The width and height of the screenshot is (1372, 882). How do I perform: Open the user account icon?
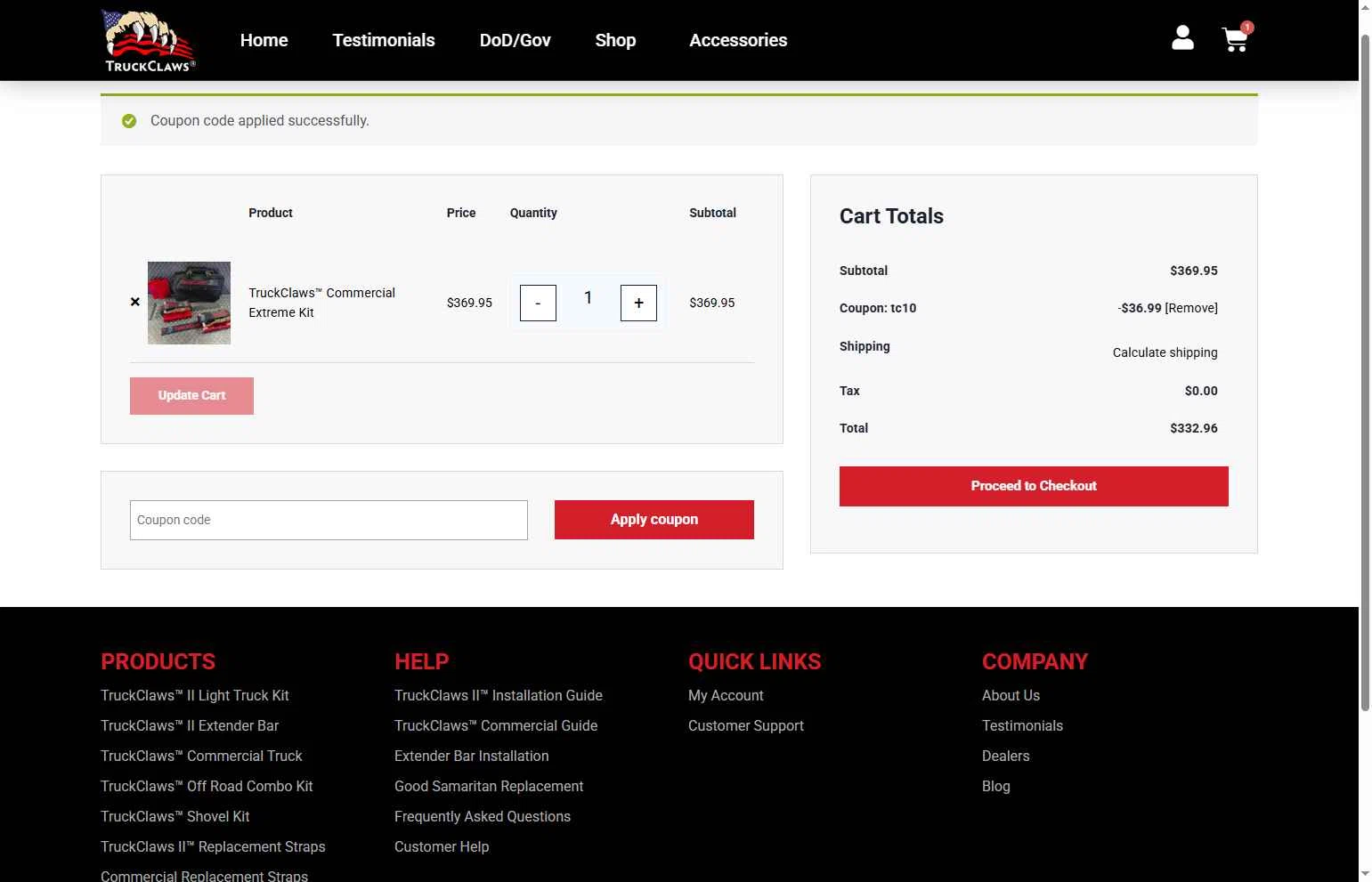1182,38
